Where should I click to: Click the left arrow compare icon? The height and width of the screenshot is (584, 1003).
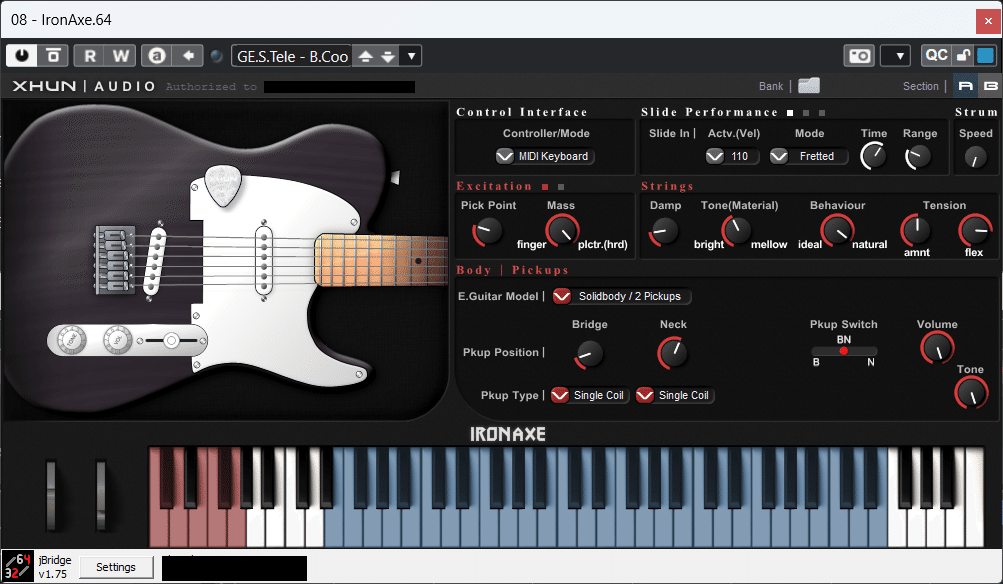188,56
